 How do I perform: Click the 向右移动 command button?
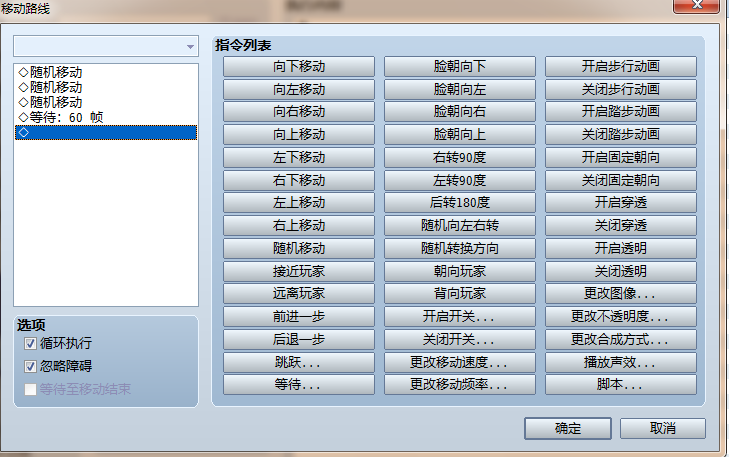tap(298, 112)
